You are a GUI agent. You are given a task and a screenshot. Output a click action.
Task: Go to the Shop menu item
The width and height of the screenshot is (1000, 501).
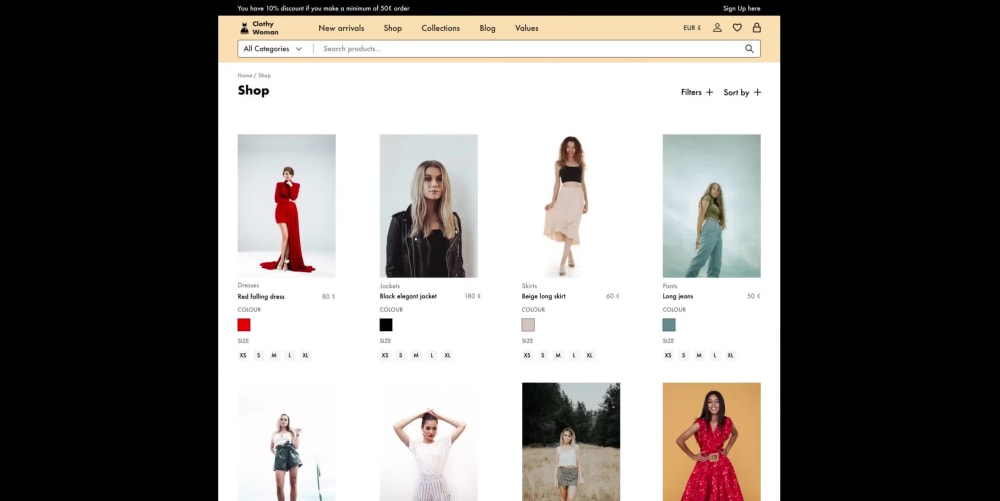pyautogui.click(x=393, y=28)
